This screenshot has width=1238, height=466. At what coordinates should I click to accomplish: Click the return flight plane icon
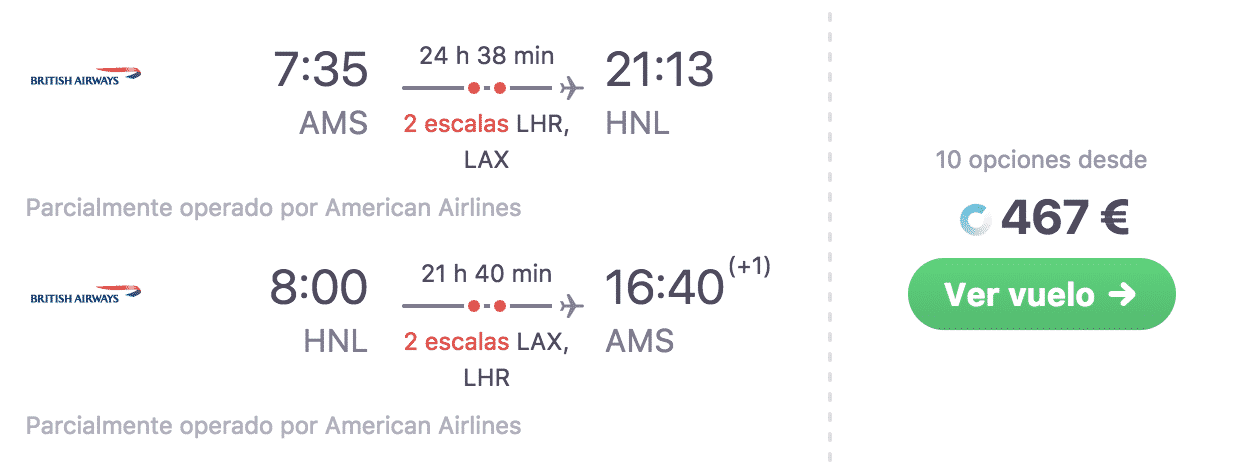pyautogui.click(x=572, y=306)
